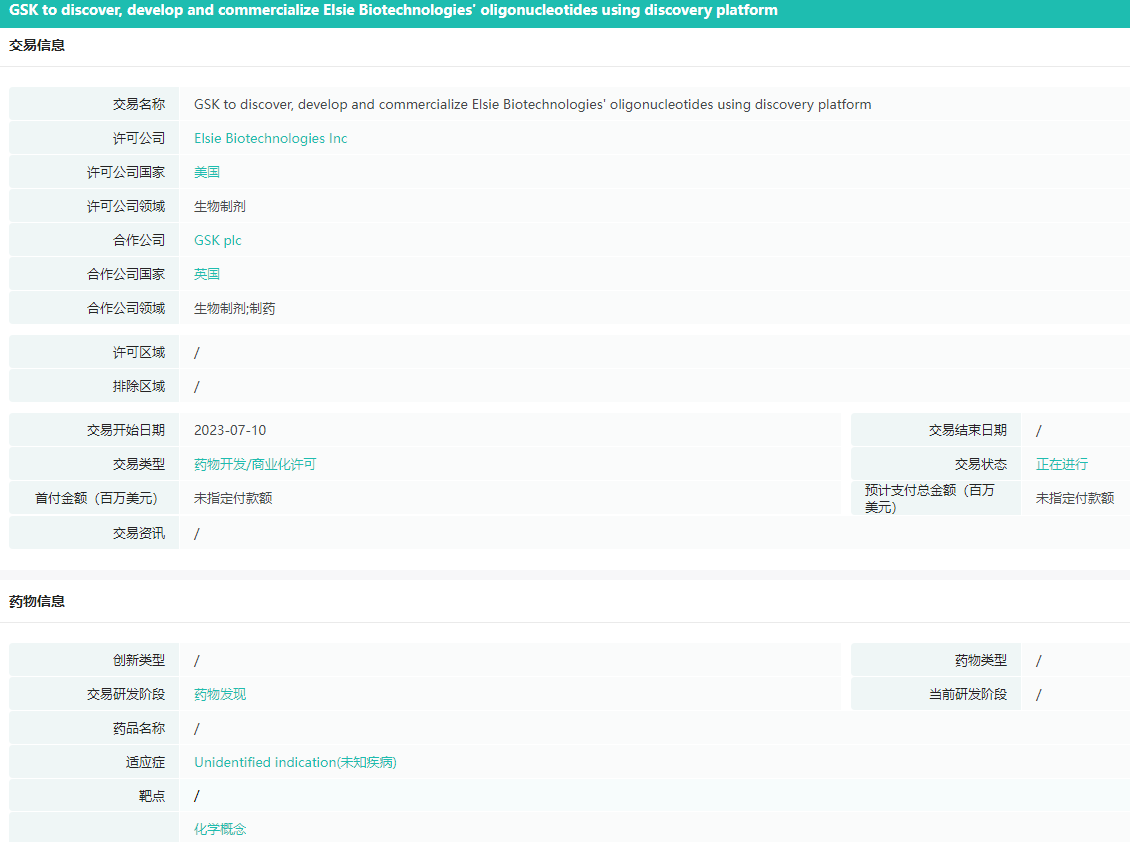Click the teal header deal title
The image size is (1130, 842).
coord(393,11)
